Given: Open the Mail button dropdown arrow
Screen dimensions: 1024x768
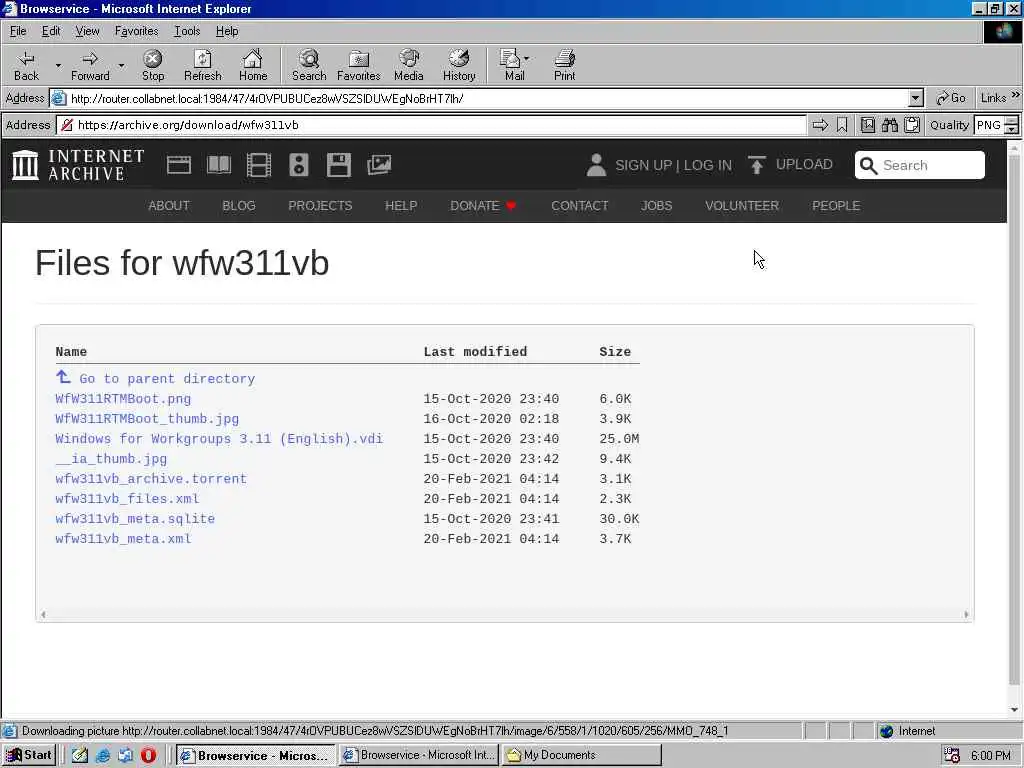Looking at the screenshot, I should coord(526,59).
